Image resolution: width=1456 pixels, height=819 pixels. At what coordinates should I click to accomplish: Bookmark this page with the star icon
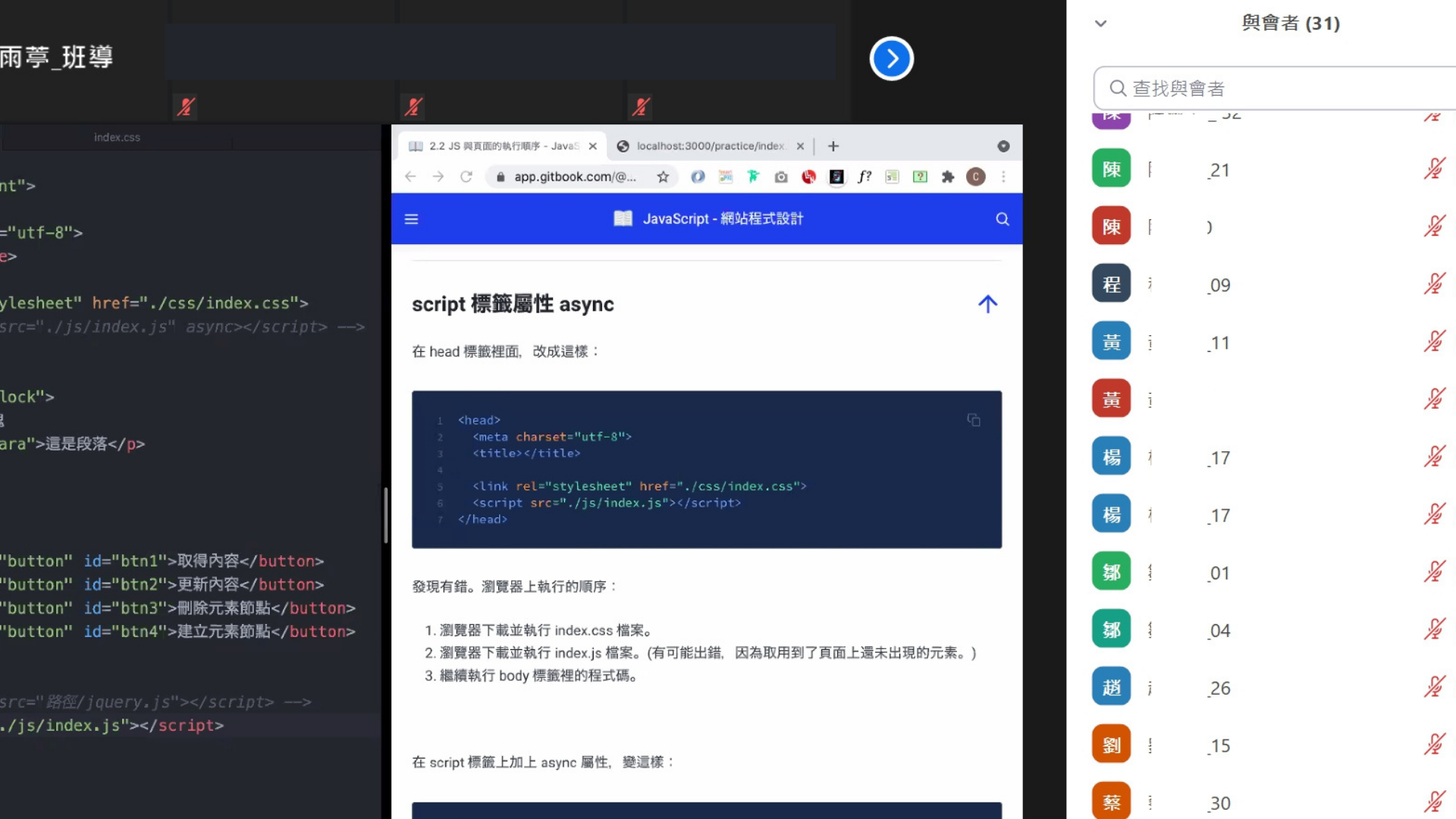(x=663, y=177)
